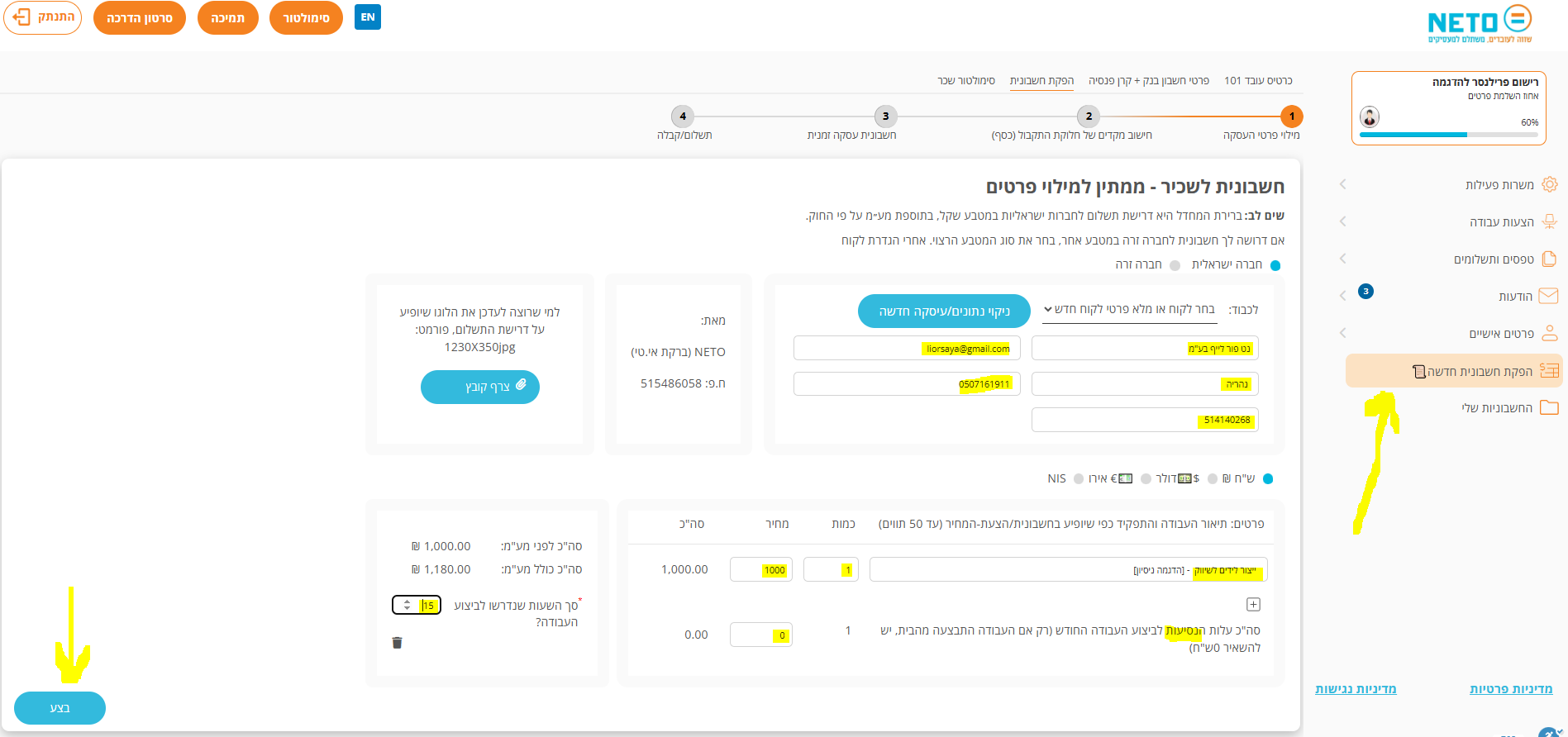
Task: Click the בצע submit button
Action: click(60, 708)
